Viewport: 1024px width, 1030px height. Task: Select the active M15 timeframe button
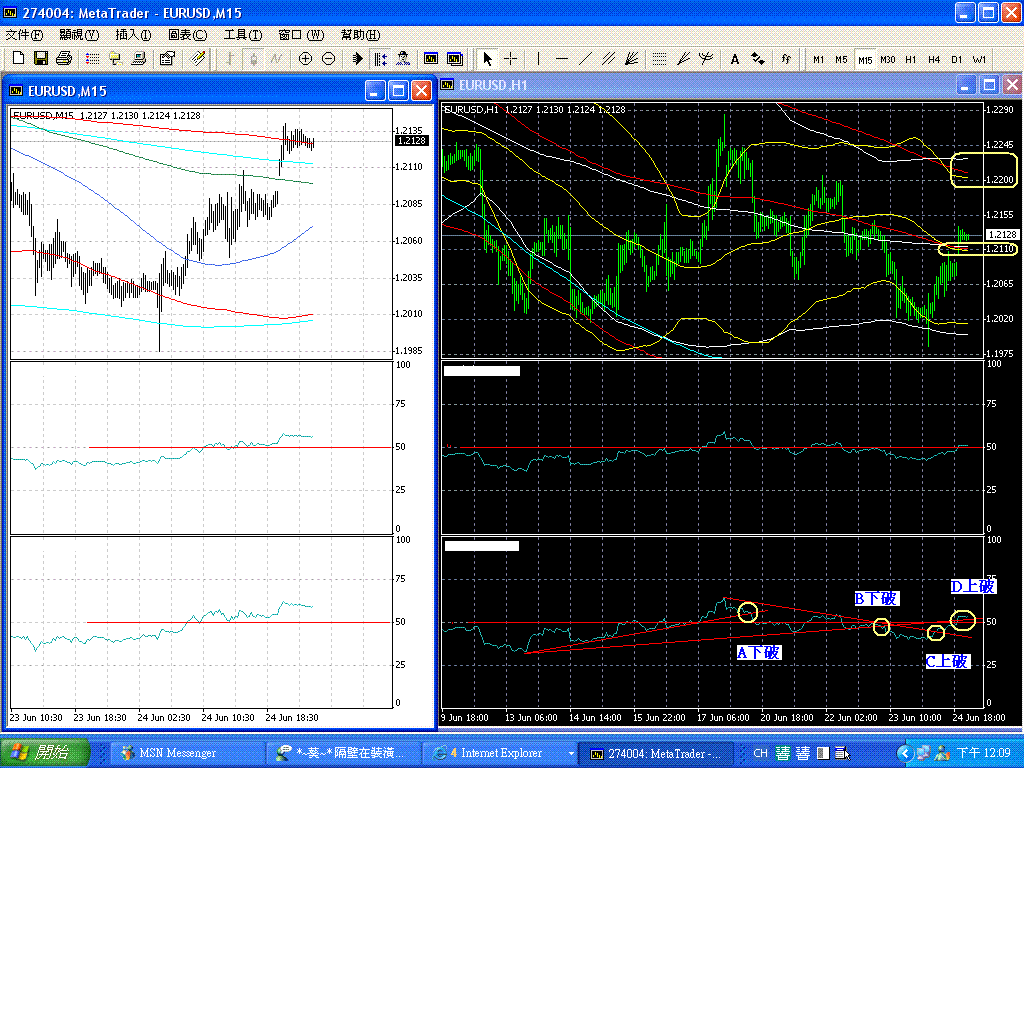tap(865, 59)
